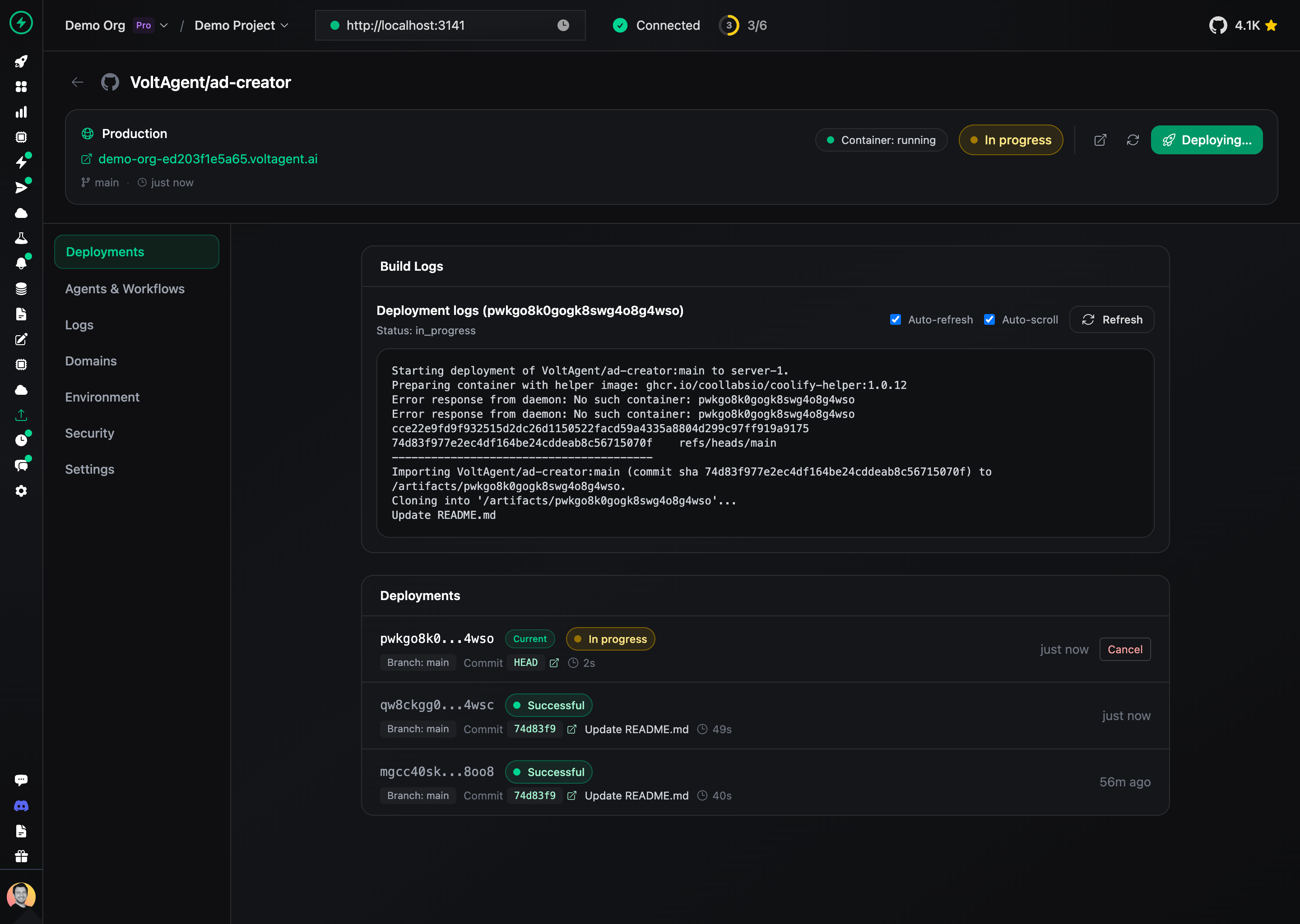Open the bar chart analytics sidebar icon
Image resolution: width=1300 pixels, height=924 pixels.
tap(21, 112)
